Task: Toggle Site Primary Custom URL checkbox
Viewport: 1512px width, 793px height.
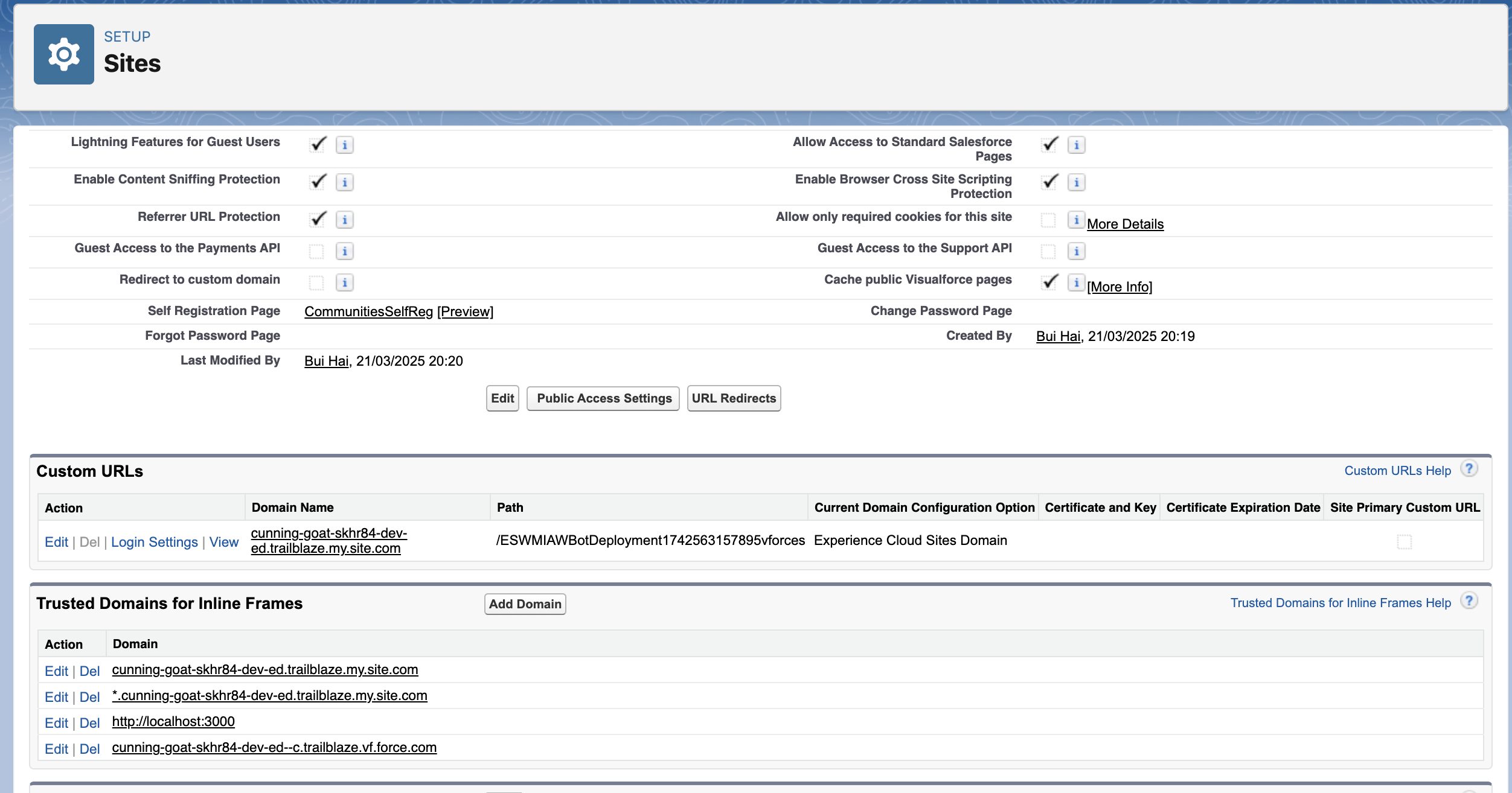Action: click(x=1405, y=541)
